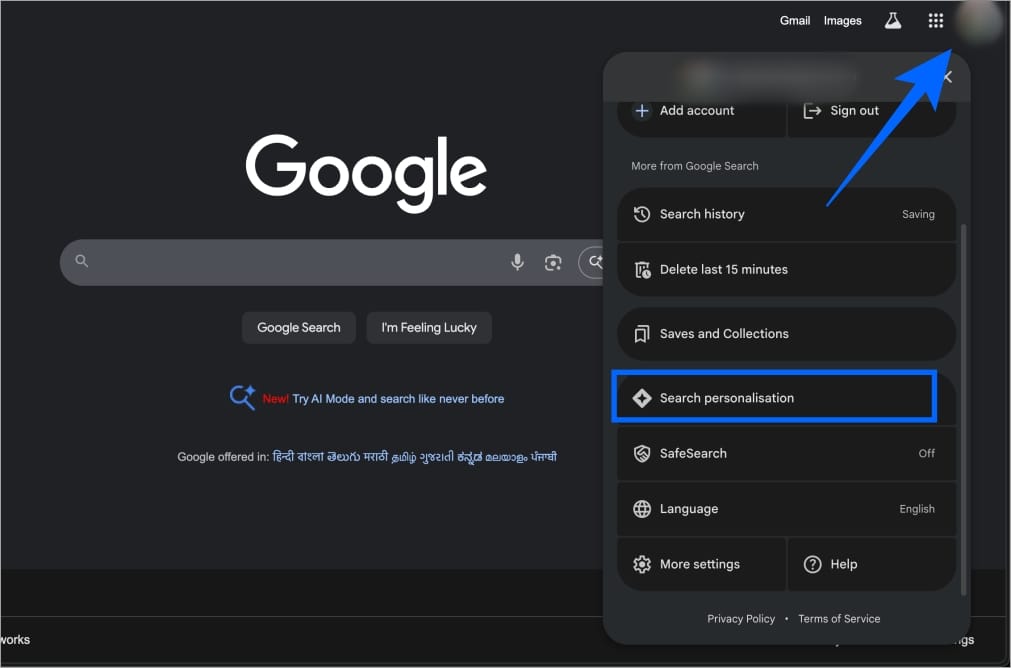Click the More settings gear icon
The width and height of the screenshot is (1011, 668).
tap(642, 564)
